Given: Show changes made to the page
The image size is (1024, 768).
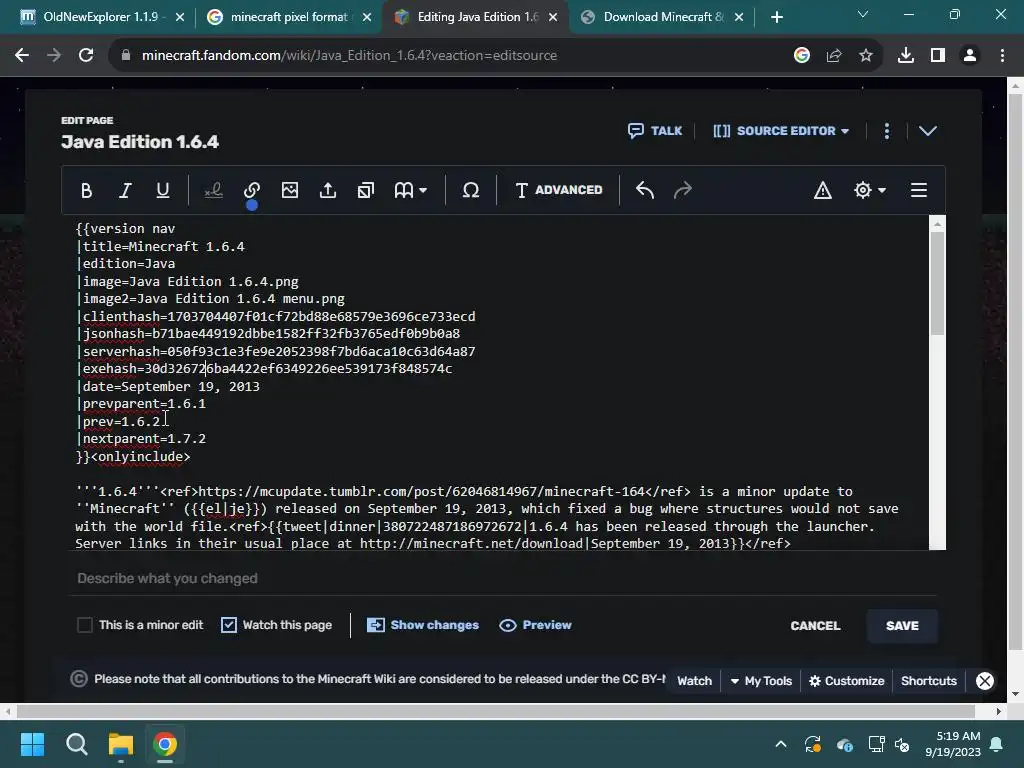Looking at the screenshot, I should pos(423,625).
